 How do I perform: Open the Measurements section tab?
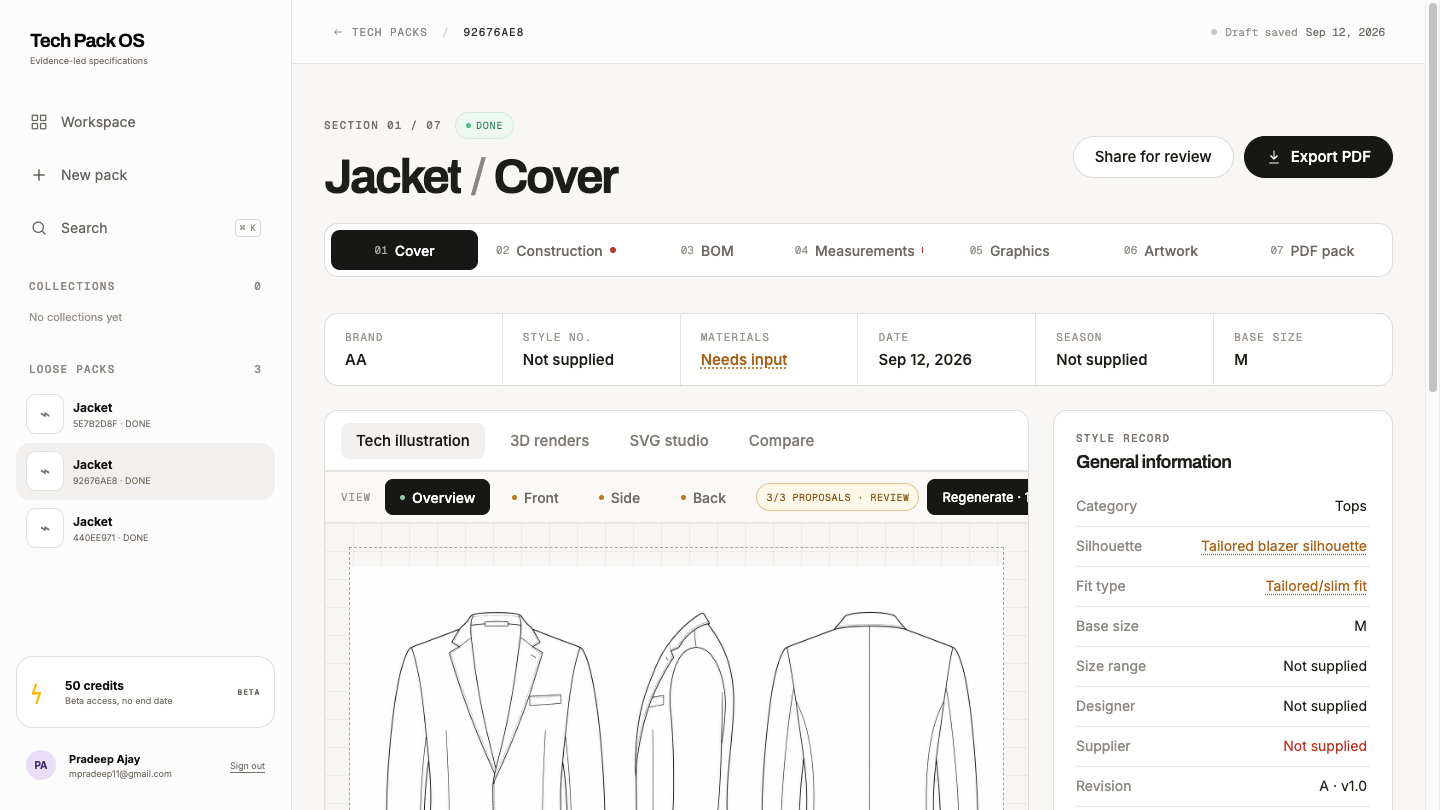tap(859, 251)
